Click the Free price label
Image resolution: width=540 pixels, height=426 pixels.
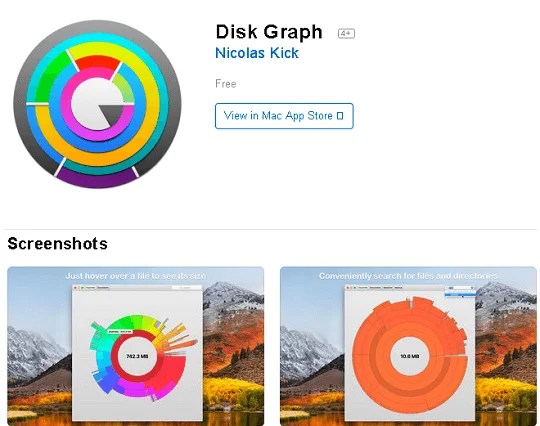226,84
